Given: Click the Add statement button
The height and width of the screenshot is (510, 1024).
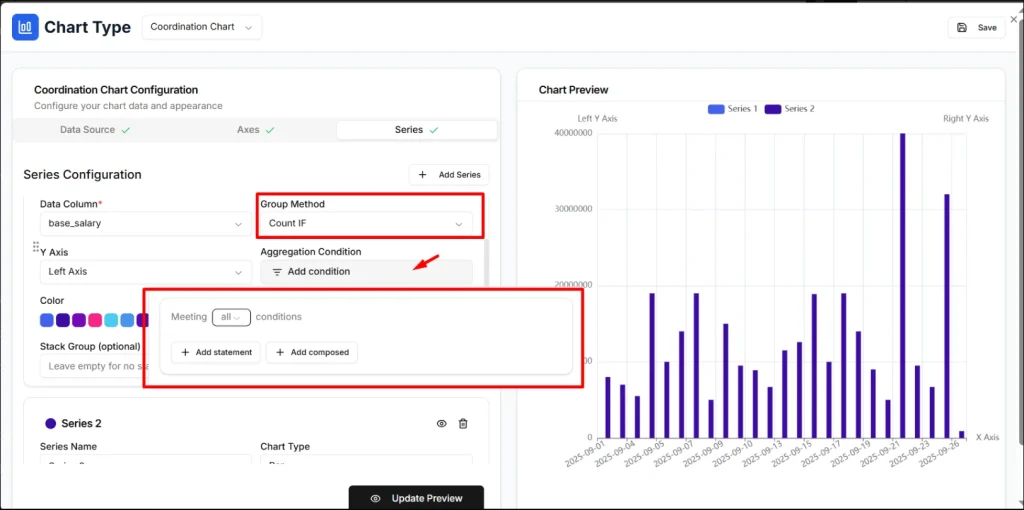Looking at the screenshot, I should (x=216, y=352).
